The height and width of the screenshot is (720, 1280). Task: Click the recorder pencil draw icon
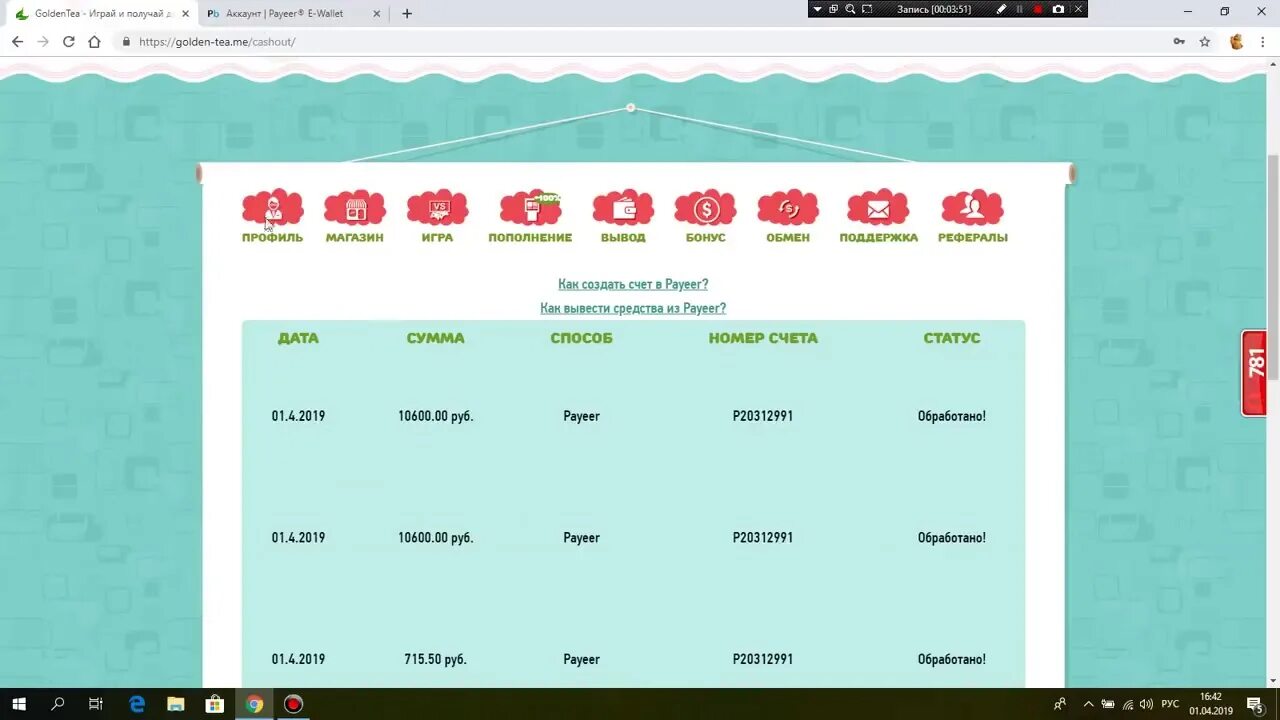[x=1002, y=9]
